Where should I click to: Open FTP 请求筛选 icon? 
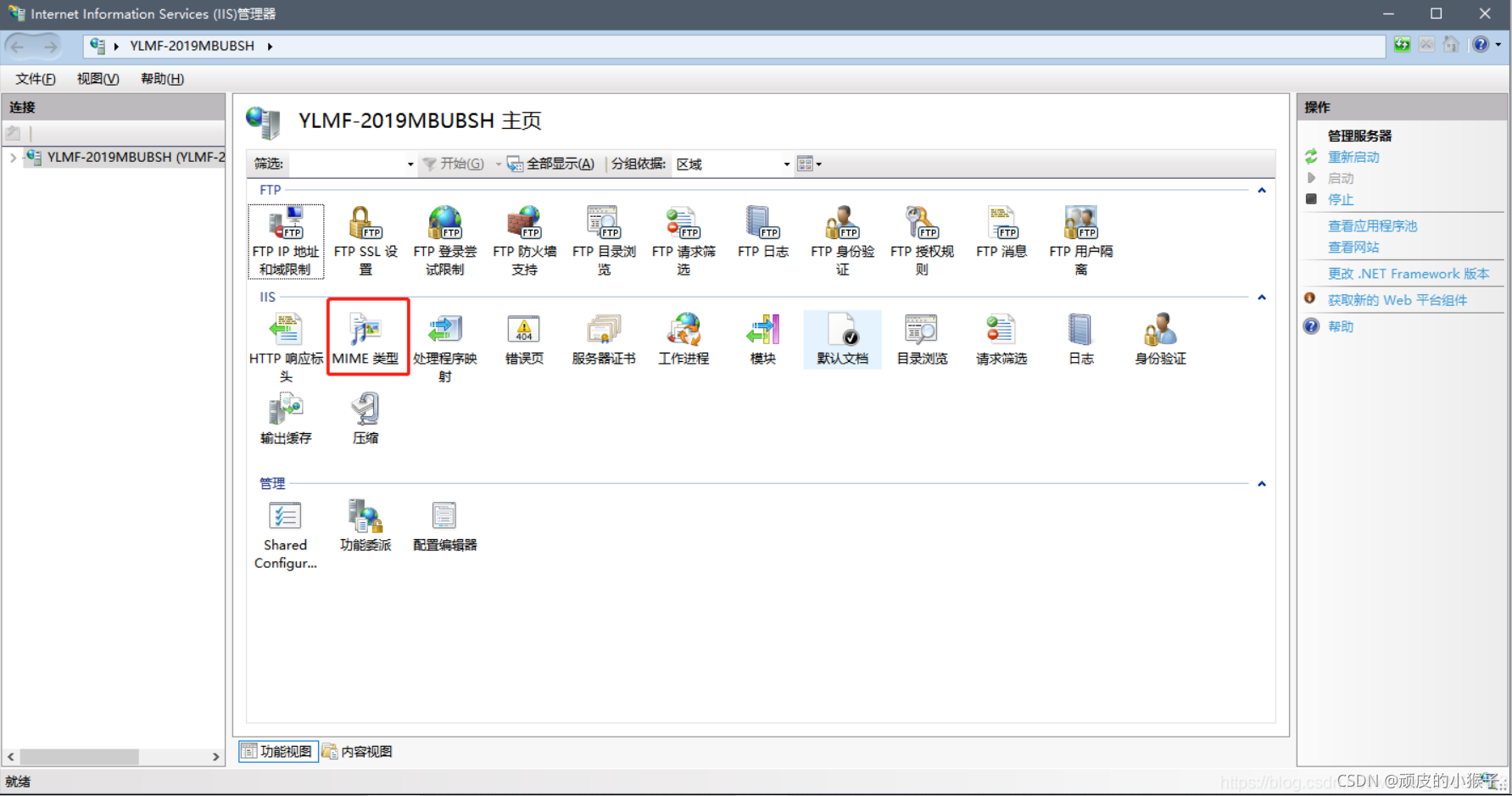(683, 242)
